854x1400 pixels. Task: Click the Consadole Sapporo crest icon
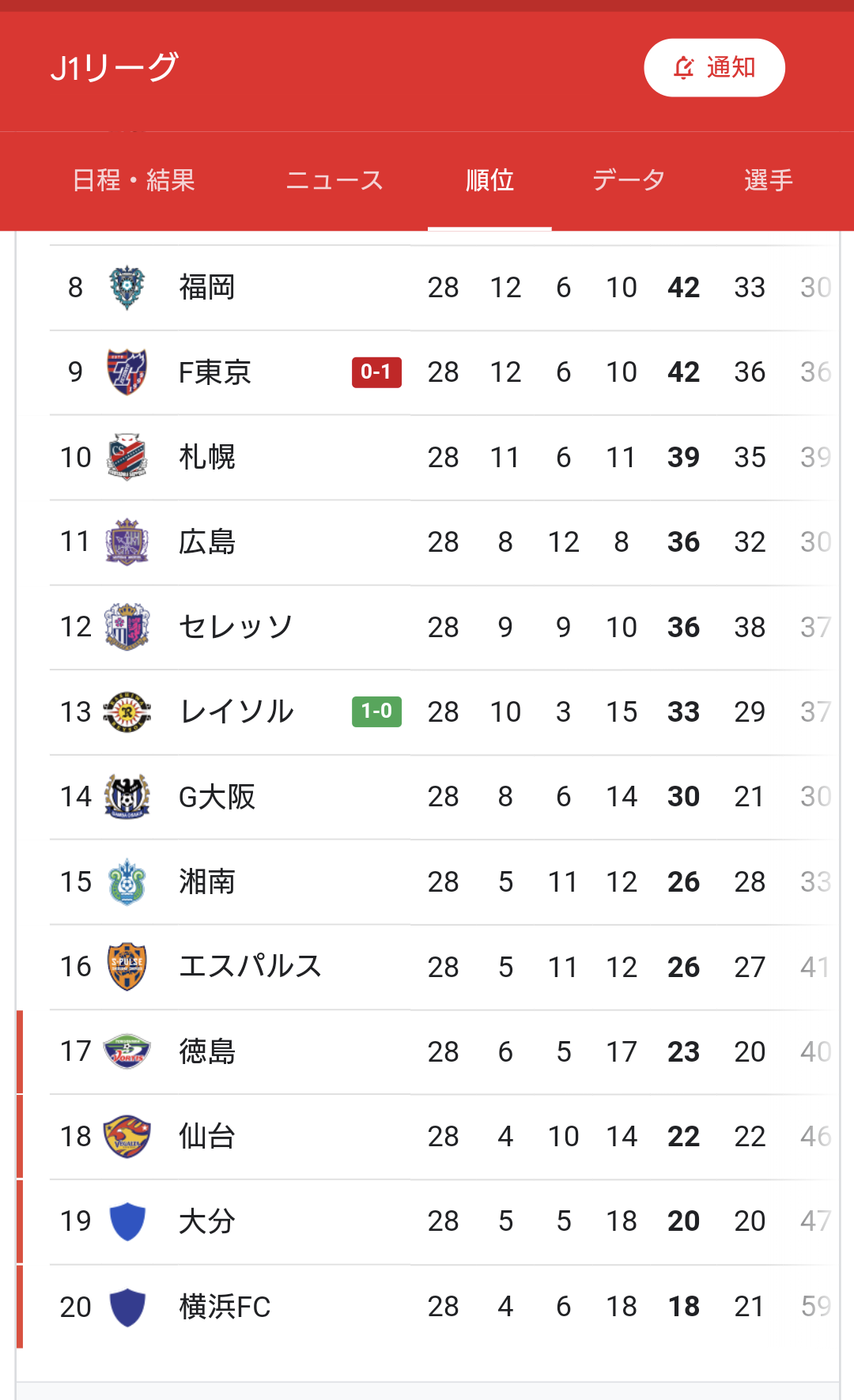[x=127, y=457]
